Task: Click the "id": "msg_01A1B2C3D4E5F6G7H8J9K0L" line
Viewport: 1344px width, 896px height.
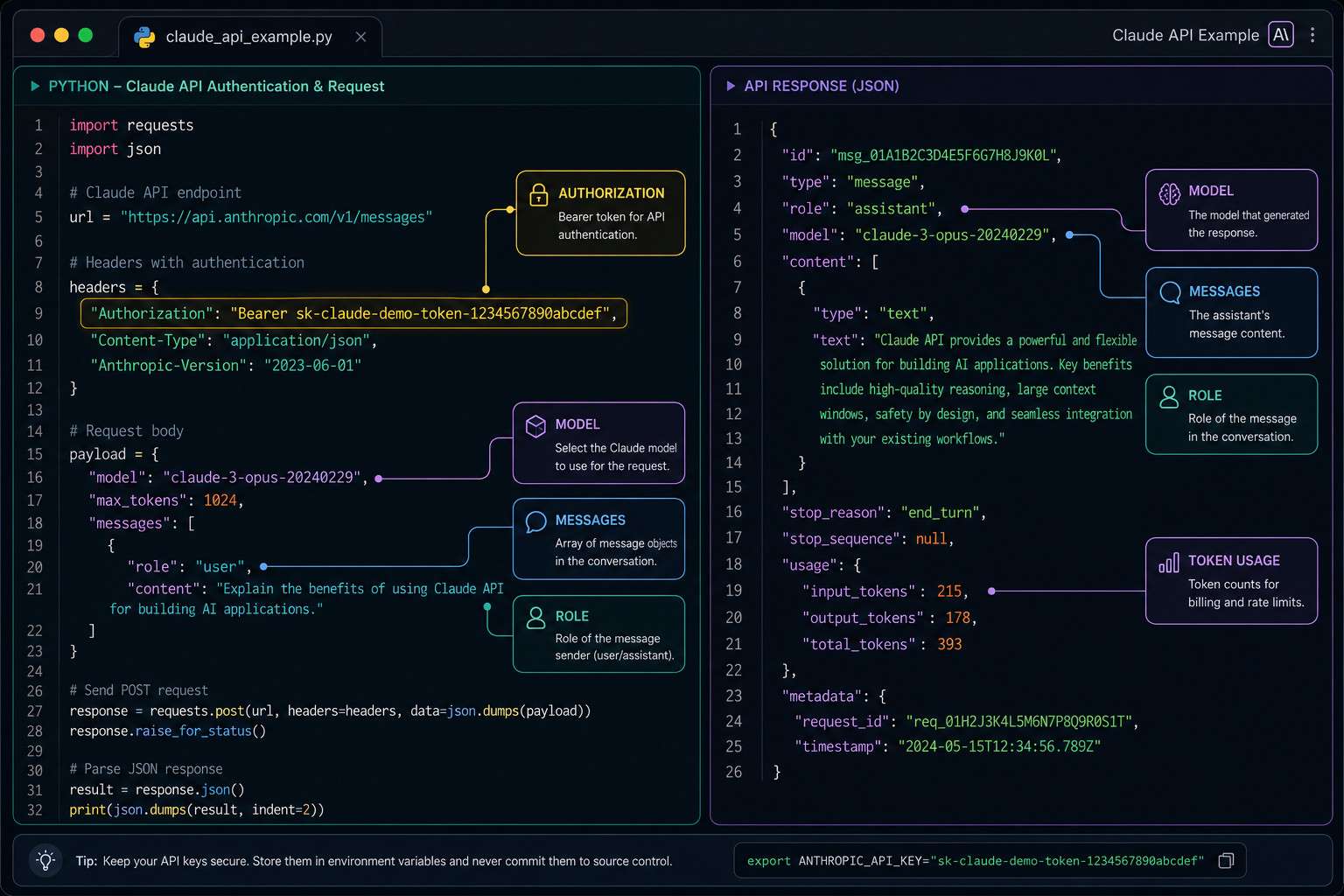Action: [x=922, y=155]
